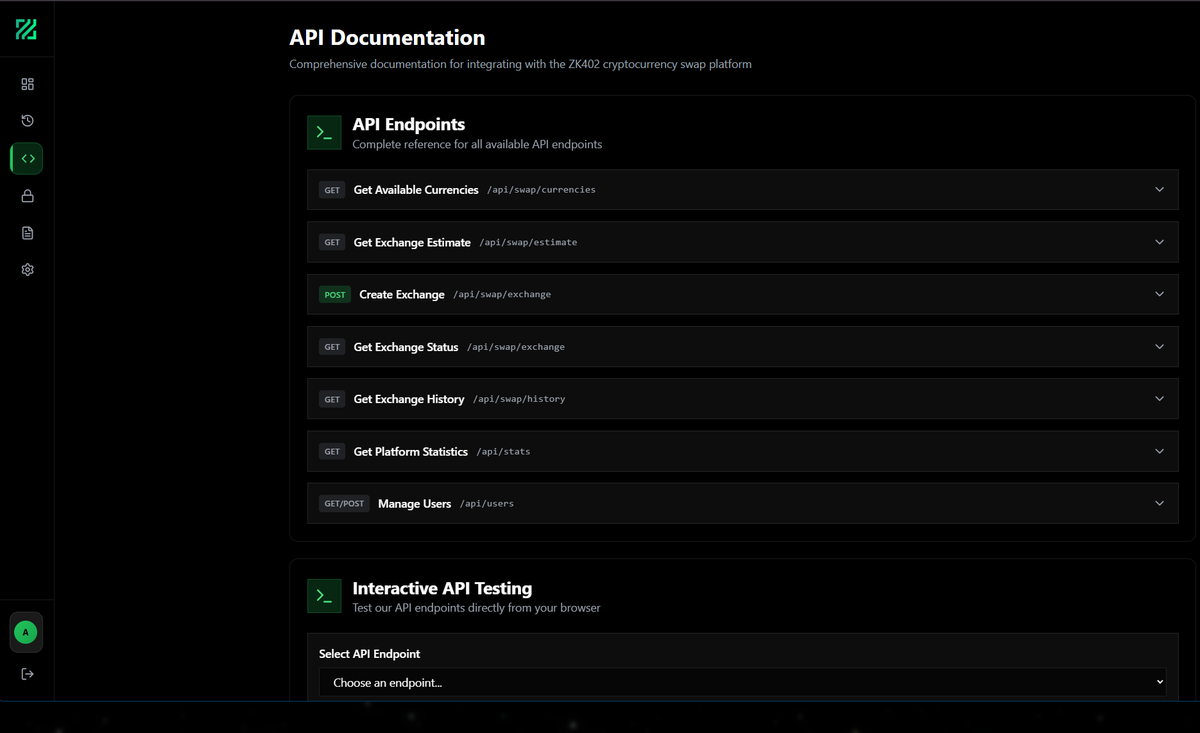Click the GET badge for Get Exchange Estimate
Viewport: 1200px width, 733px height.
(x=332, y=242)
